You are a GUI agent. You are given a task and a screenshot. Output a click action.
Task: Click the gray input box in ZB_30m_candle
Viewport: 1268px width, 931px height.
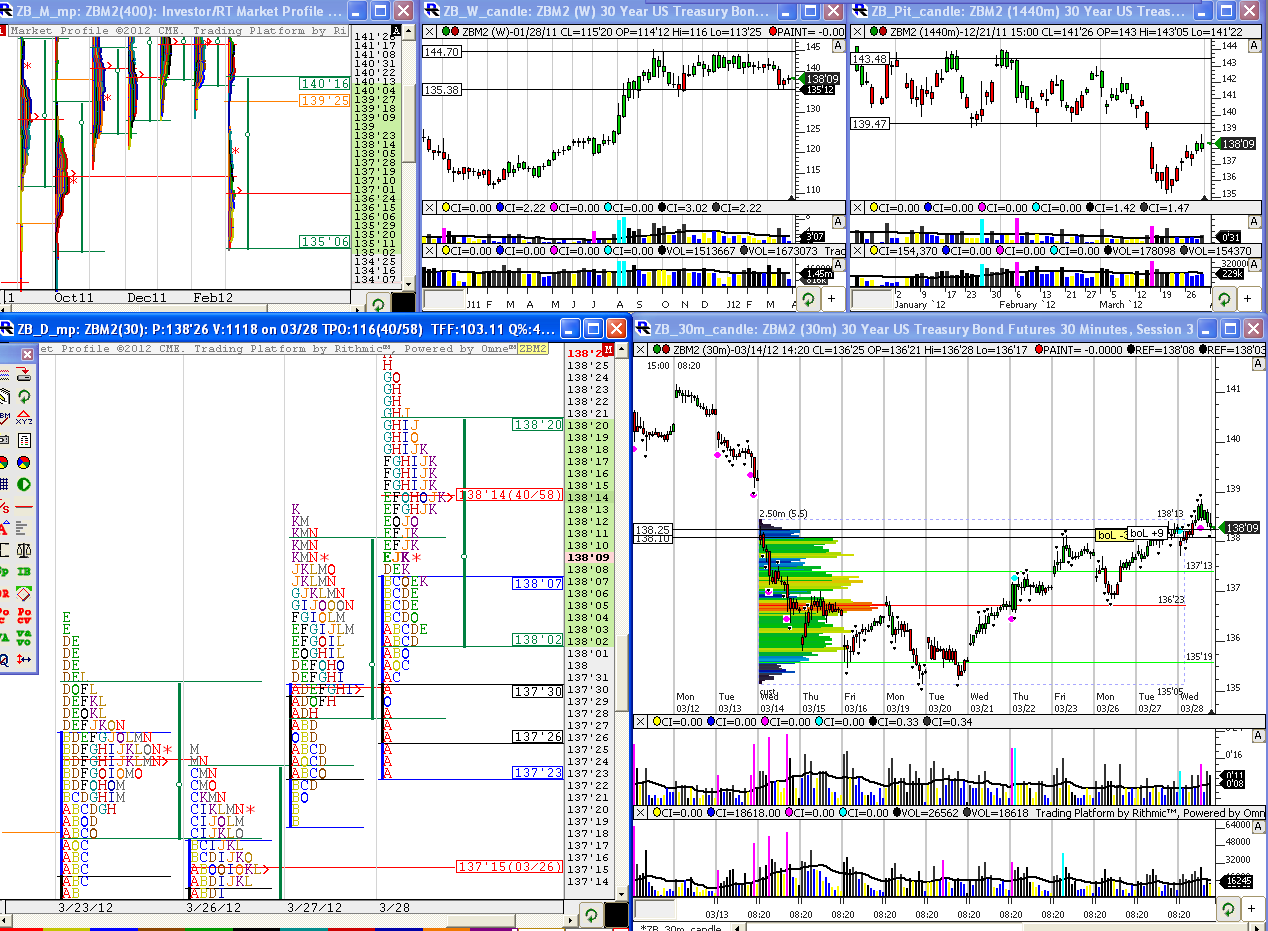(655, 909)
